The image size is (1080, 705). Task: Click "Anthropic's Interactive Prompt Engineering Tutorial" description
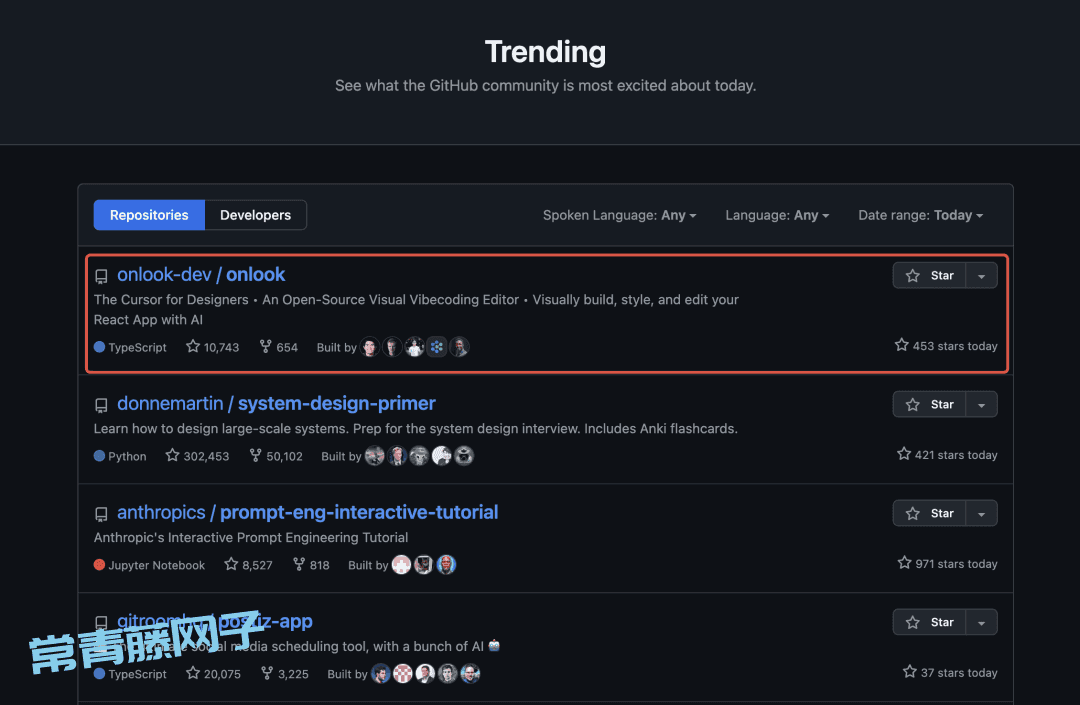click(x=251, y=537)
